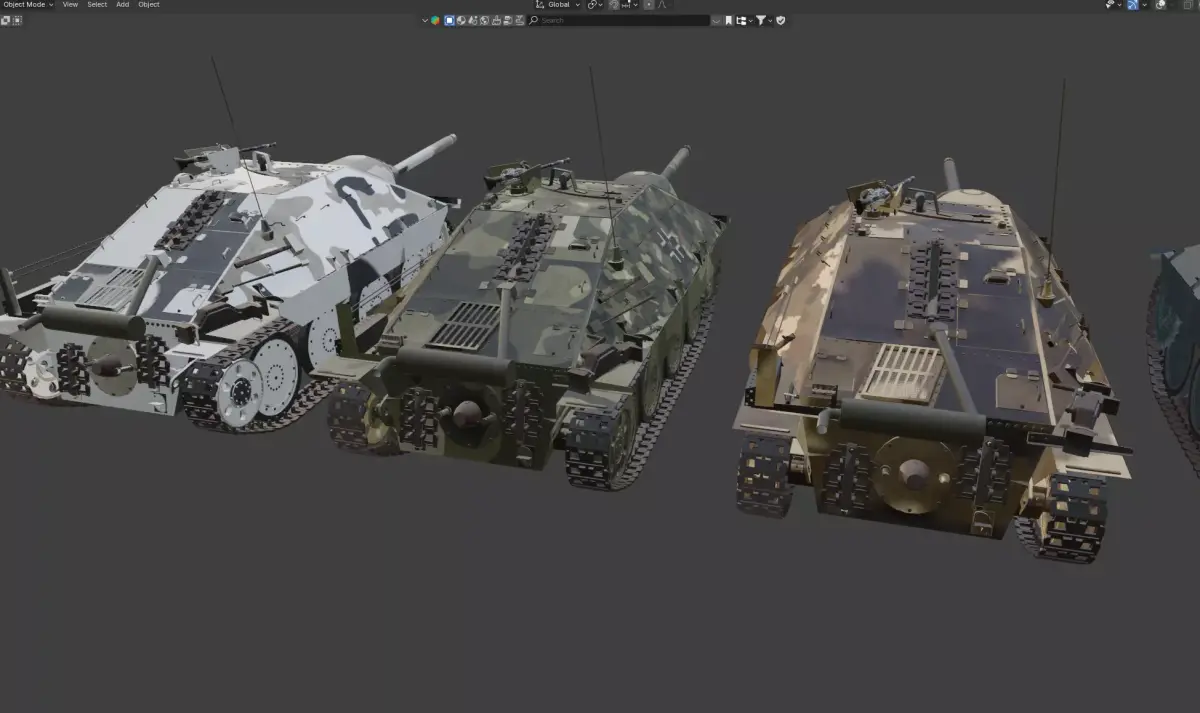Image resolution: width=1200 pixels, height=713 pixels.
Task: Open the Global transform orientation dropdown
Action: (558, 4)
